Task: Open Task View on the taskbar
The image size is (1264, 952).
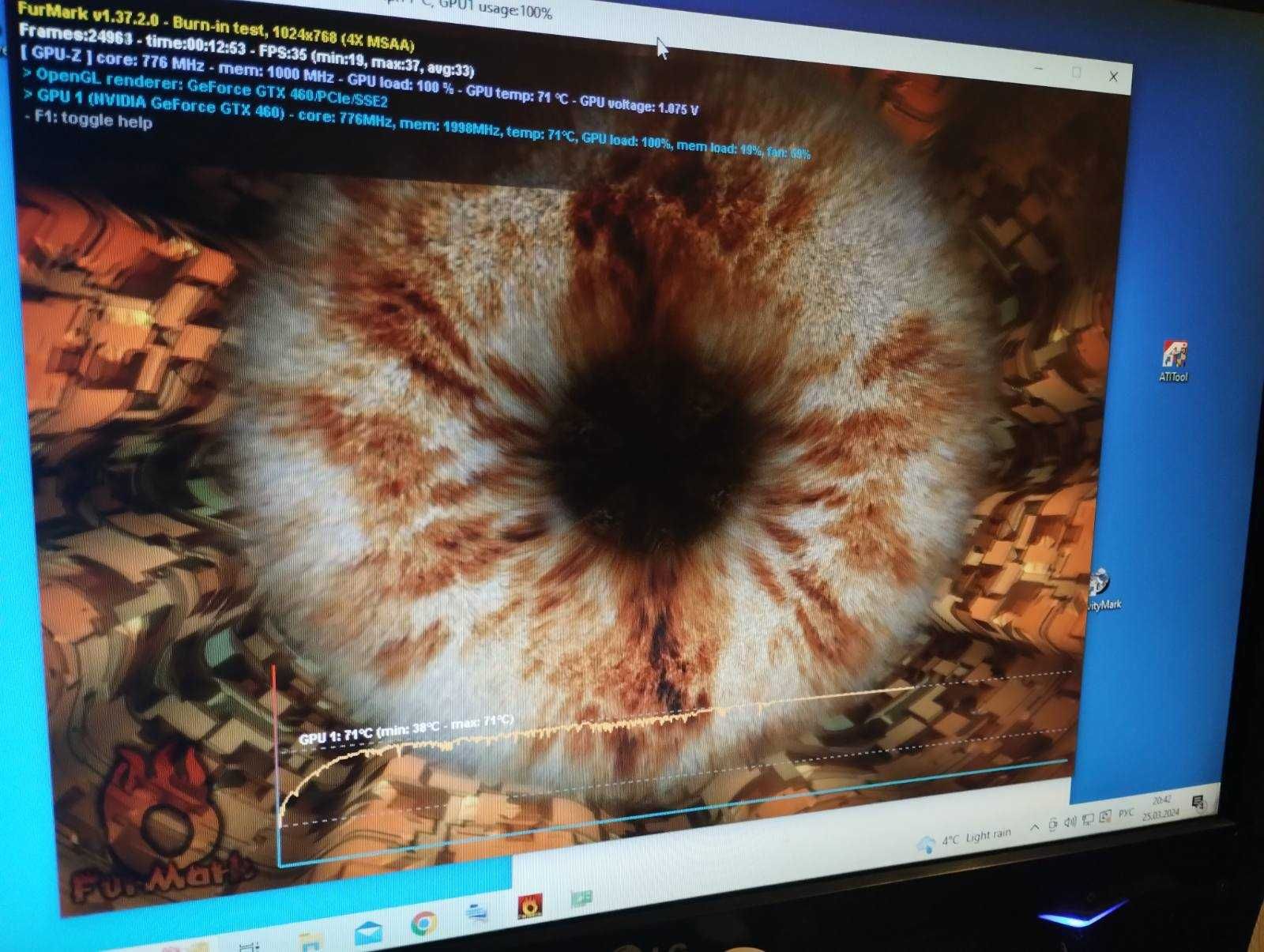Action: (249, 946)
